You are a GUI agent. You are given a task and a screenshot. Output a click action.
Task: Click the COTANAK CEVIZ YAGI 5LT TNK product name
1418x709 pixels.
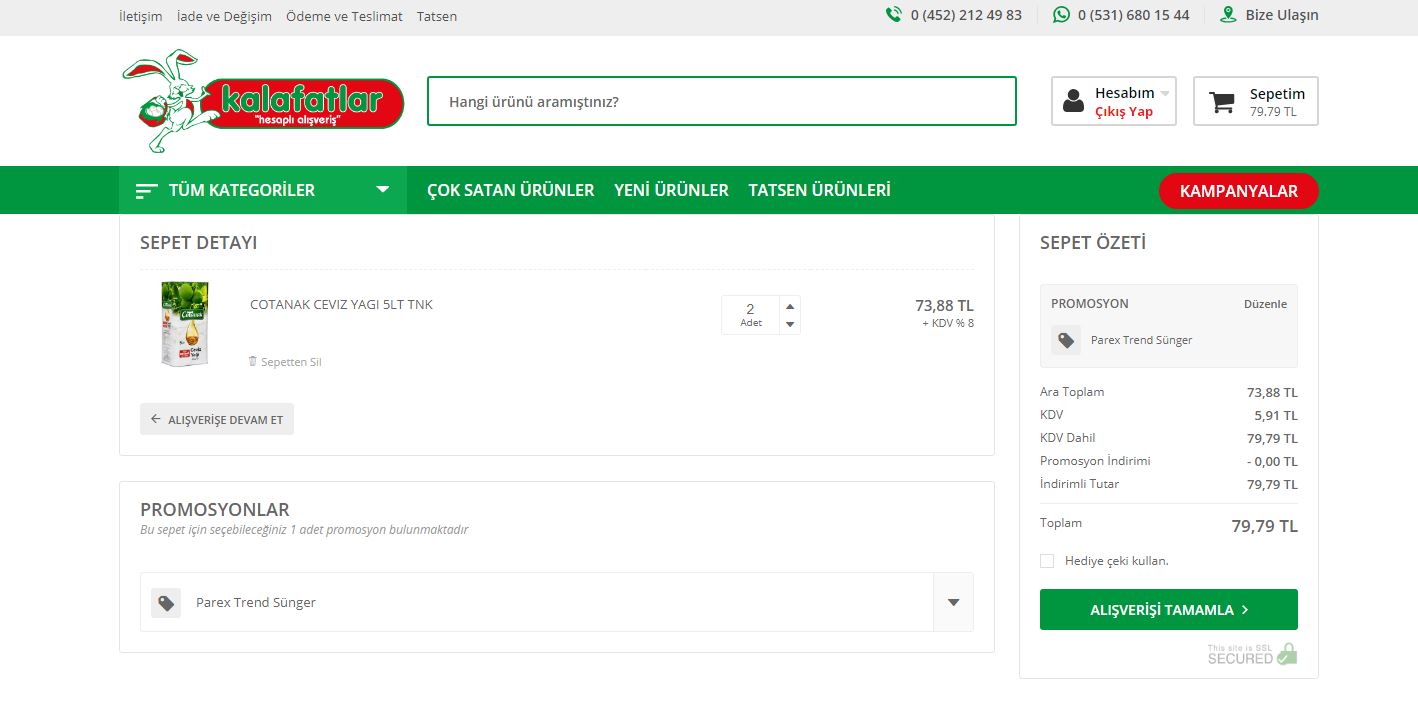point(342,304)
